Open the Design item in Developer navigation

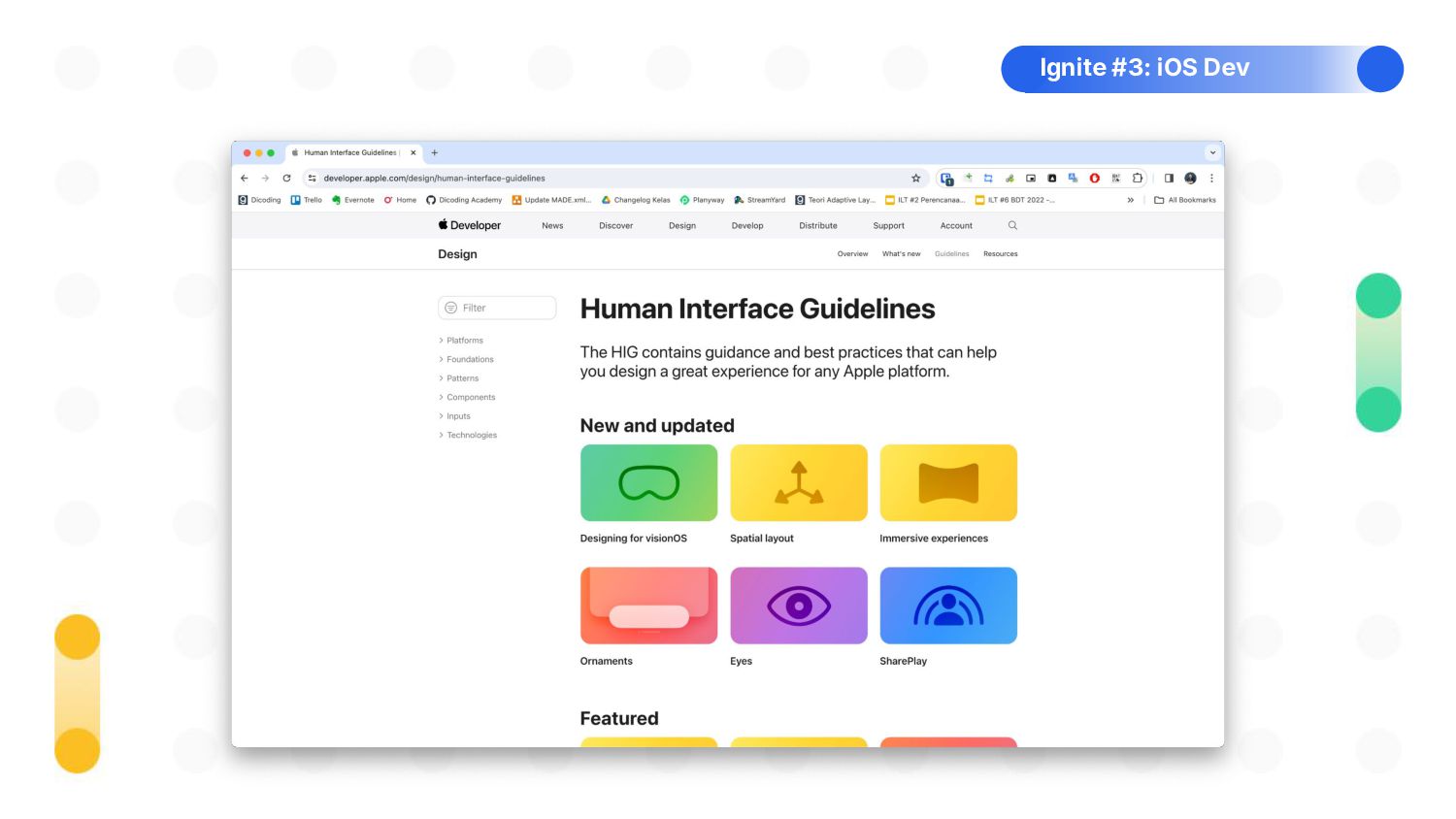pyautogui.click(x=682, y=226)
